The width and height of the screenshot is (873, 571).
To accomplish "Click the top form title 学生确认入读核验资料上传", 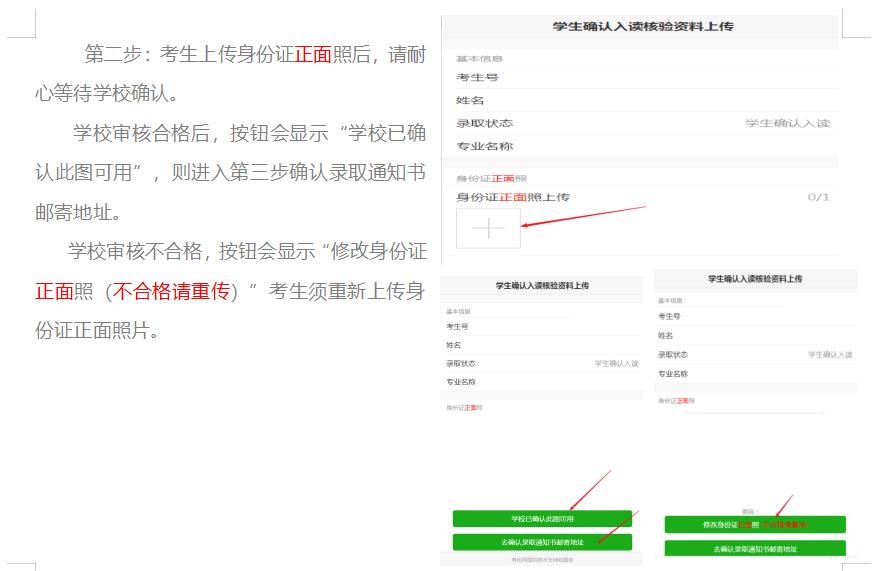I will (642, 26).
